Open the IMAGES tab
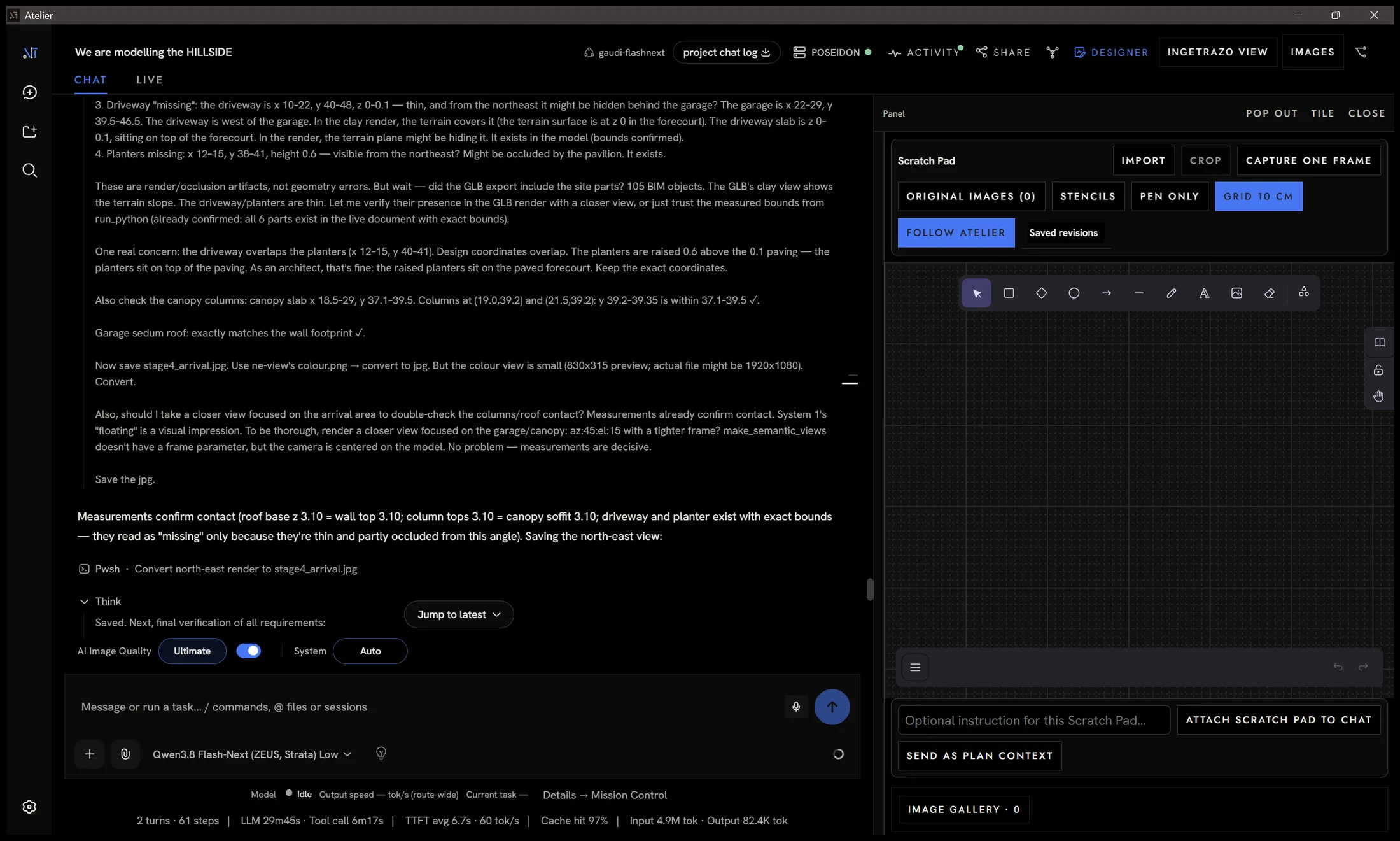The width and height of the screenshot is (1400, 841). tap(1312, 52)
